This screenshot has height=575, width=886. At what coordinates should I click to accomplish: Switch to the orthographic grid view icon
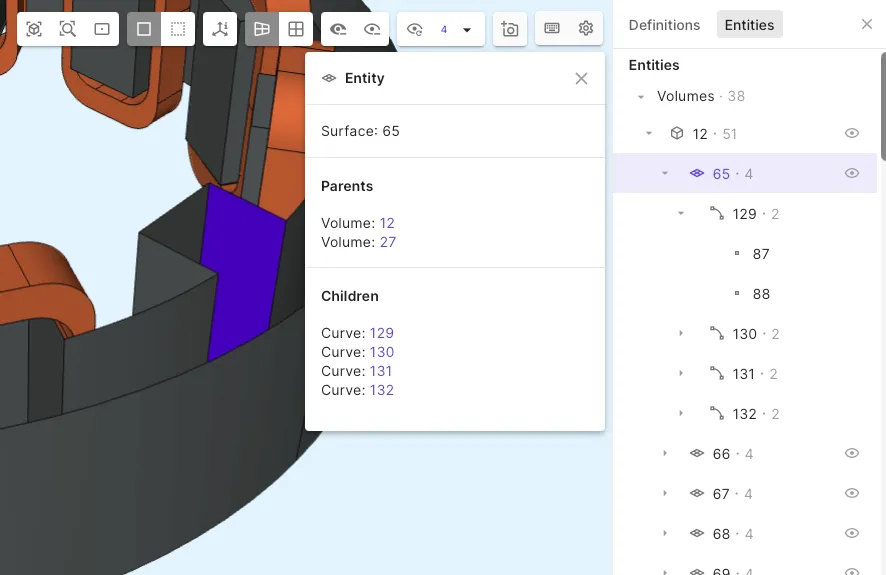pos(296,29)
